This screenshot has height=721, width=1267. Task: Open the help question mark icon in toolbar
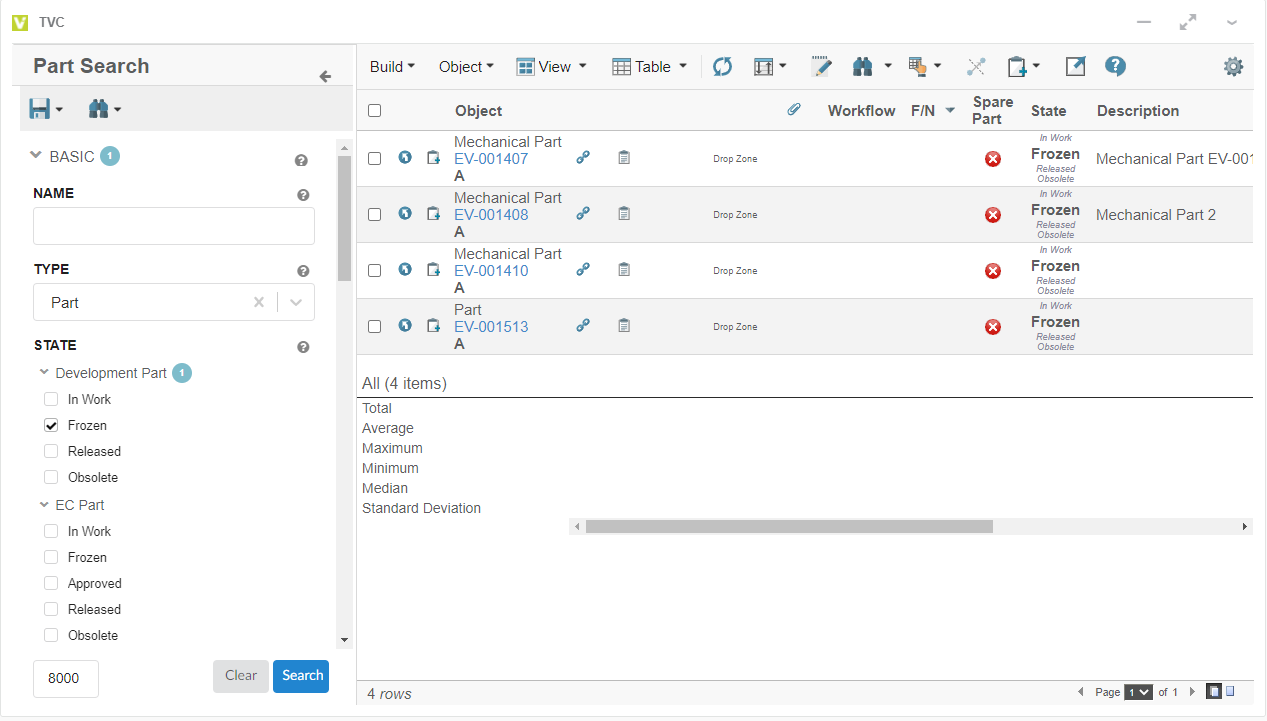pos(1116,67)
